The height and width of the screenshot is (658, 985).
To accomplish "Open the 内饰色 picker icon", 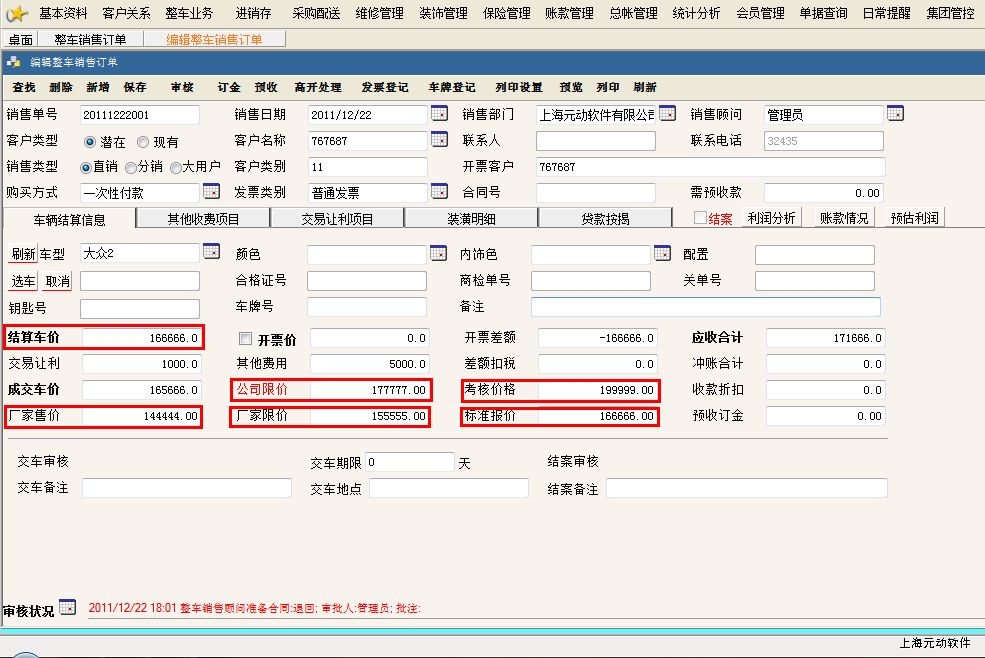I will (x=662, y=253).
